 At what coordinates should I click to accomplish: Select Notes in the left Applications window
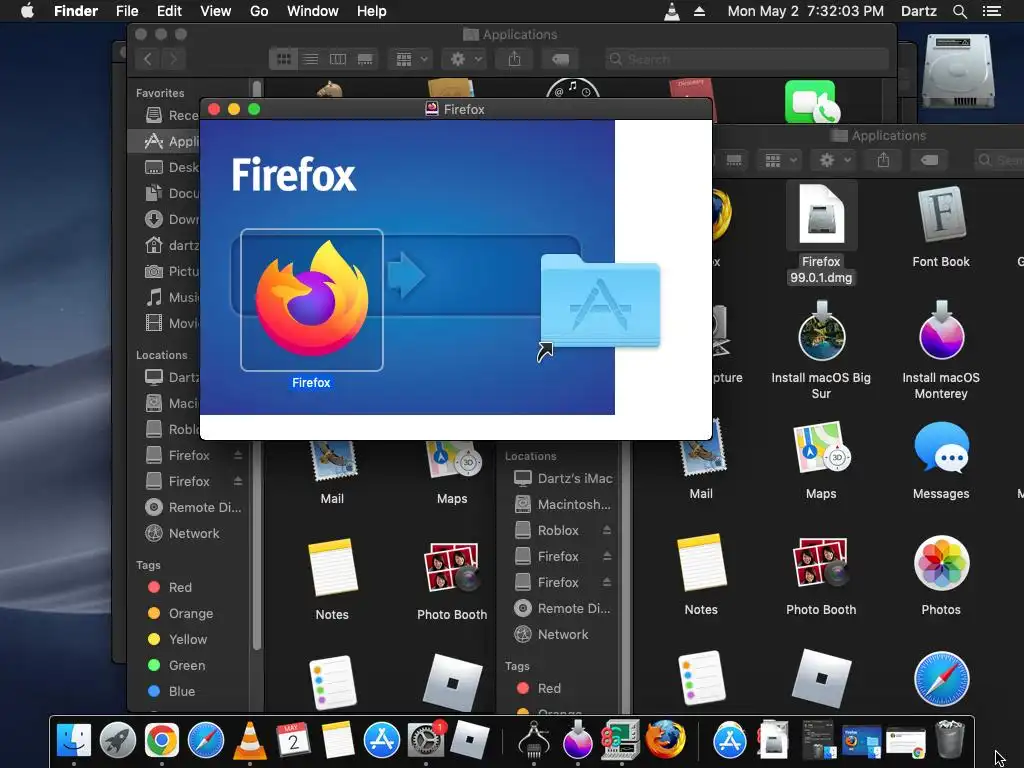(332, 567)
